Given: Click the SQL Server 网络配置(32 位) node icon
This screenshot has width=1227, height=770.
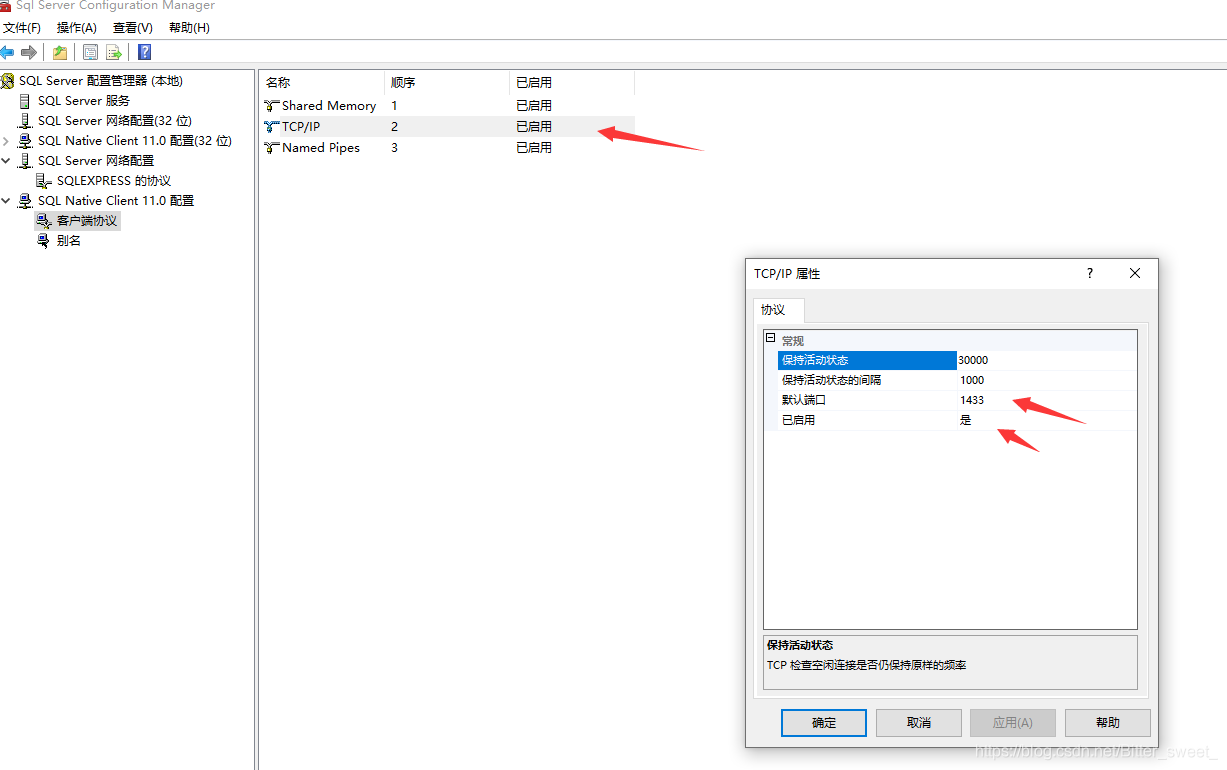Looking at the screenshot, I should [25, 121].
